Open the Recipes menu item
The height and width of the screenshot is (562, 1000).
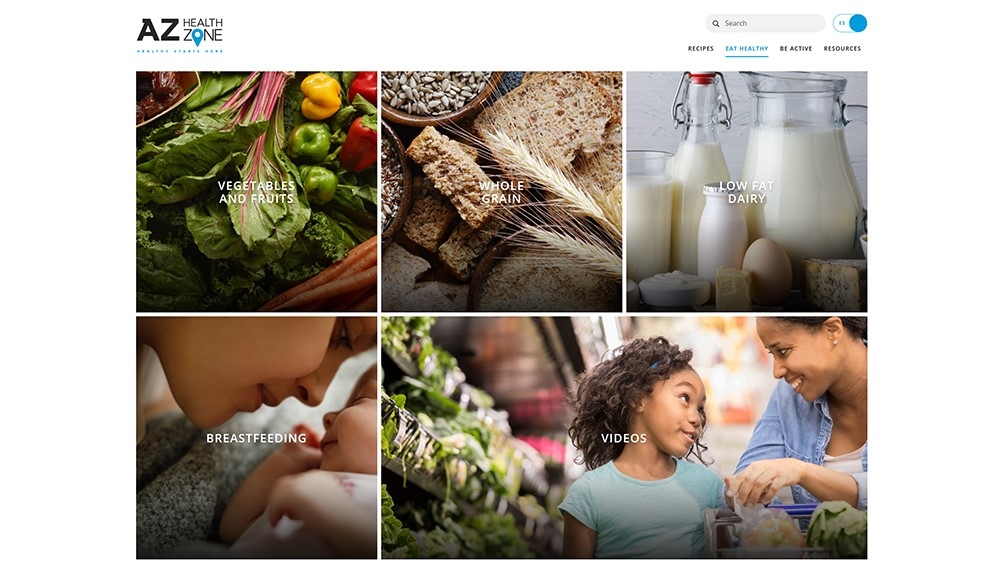700,48
